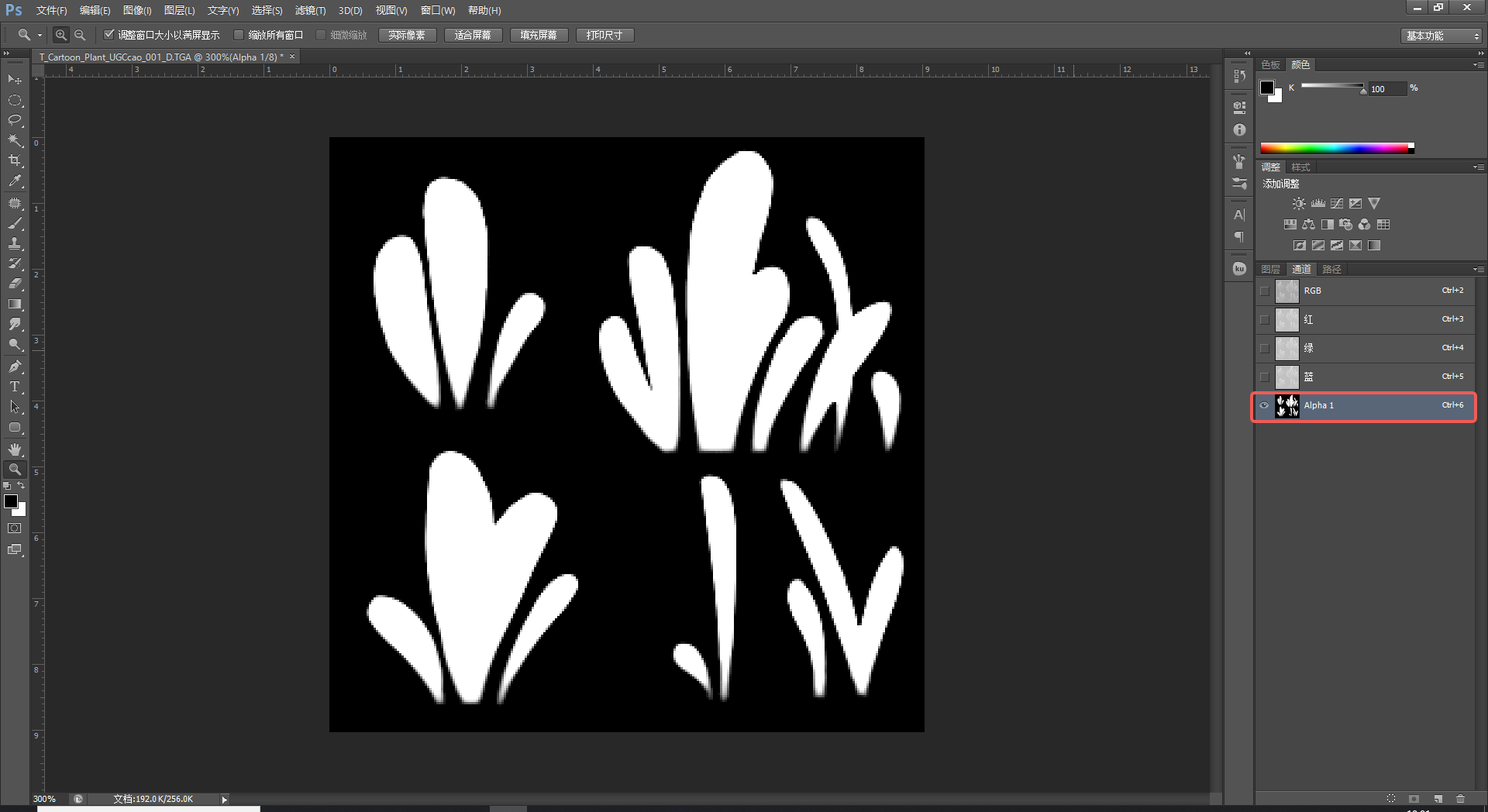Click the 实际像素 button
This screenshot has width=1488, height=812.
point(407,36)
